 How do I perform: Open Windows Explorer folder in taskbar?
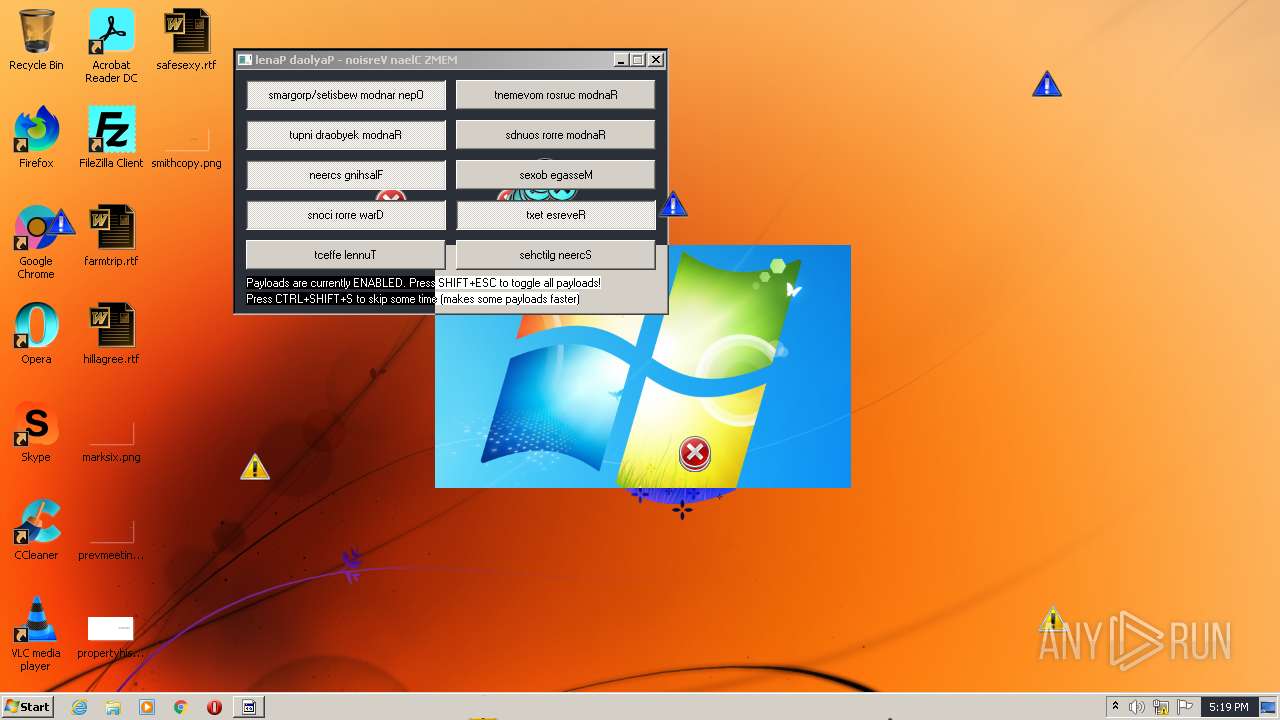pos(113,707)
